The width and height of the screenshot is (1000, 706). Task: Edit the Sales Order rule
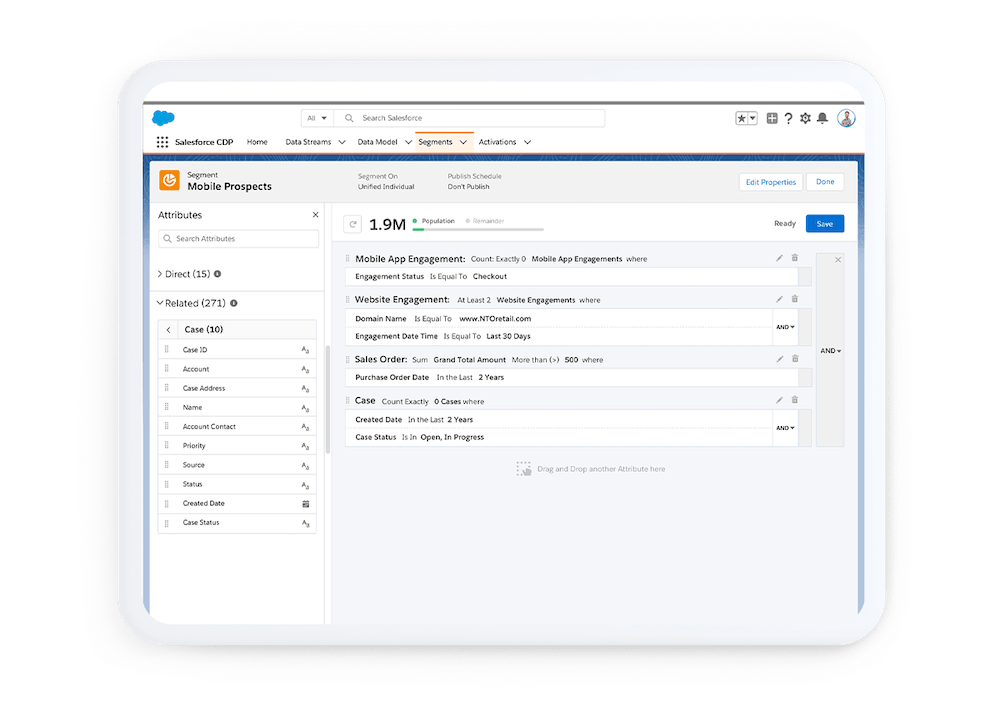point(779,359)
